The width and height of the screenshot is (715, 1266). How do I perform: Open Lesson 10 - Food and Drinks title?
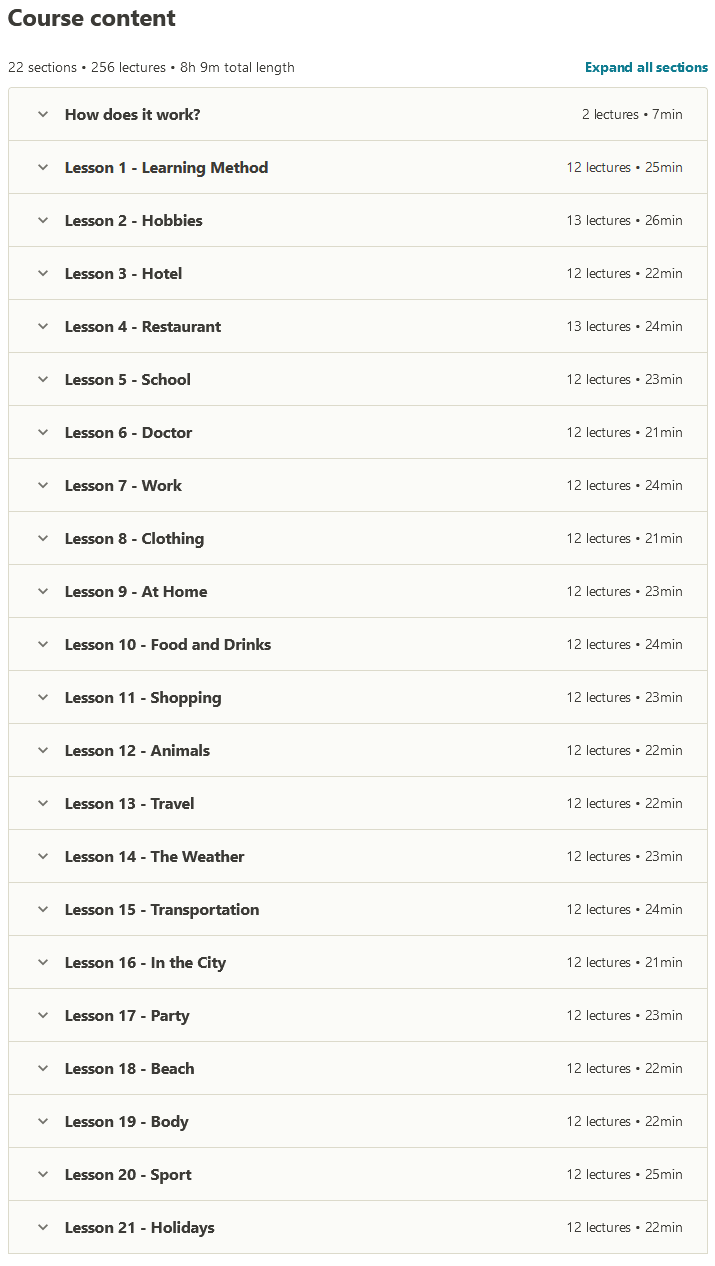pyautogui.click(x=168, y=645)
